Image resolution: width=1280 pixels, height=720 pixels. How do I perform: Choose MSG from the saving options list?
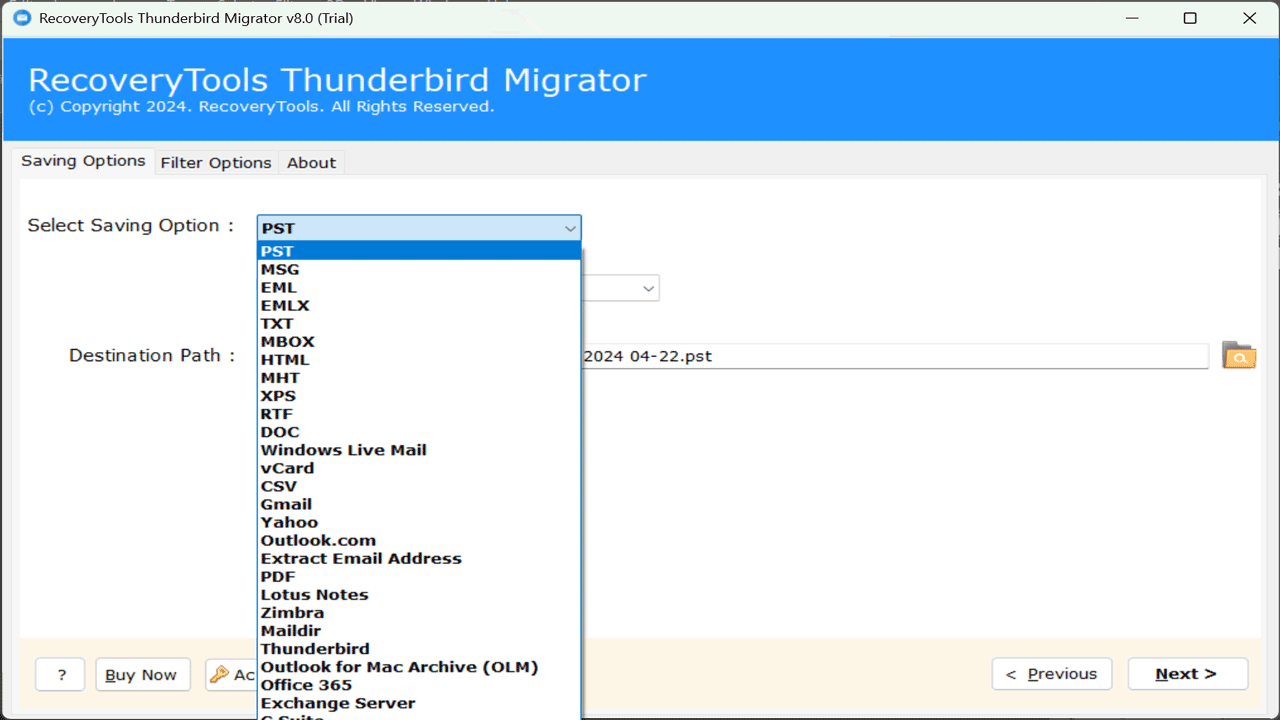click(419, 269)
